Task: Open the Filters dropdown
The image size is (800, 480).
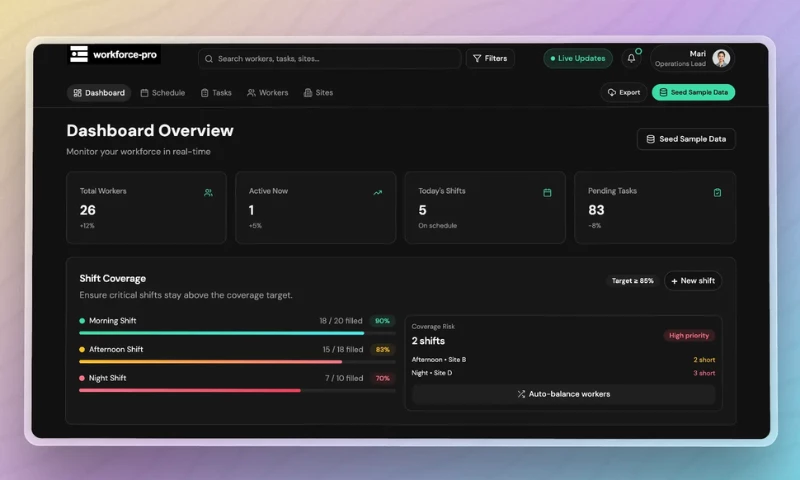Action: [x=490, y=58]
